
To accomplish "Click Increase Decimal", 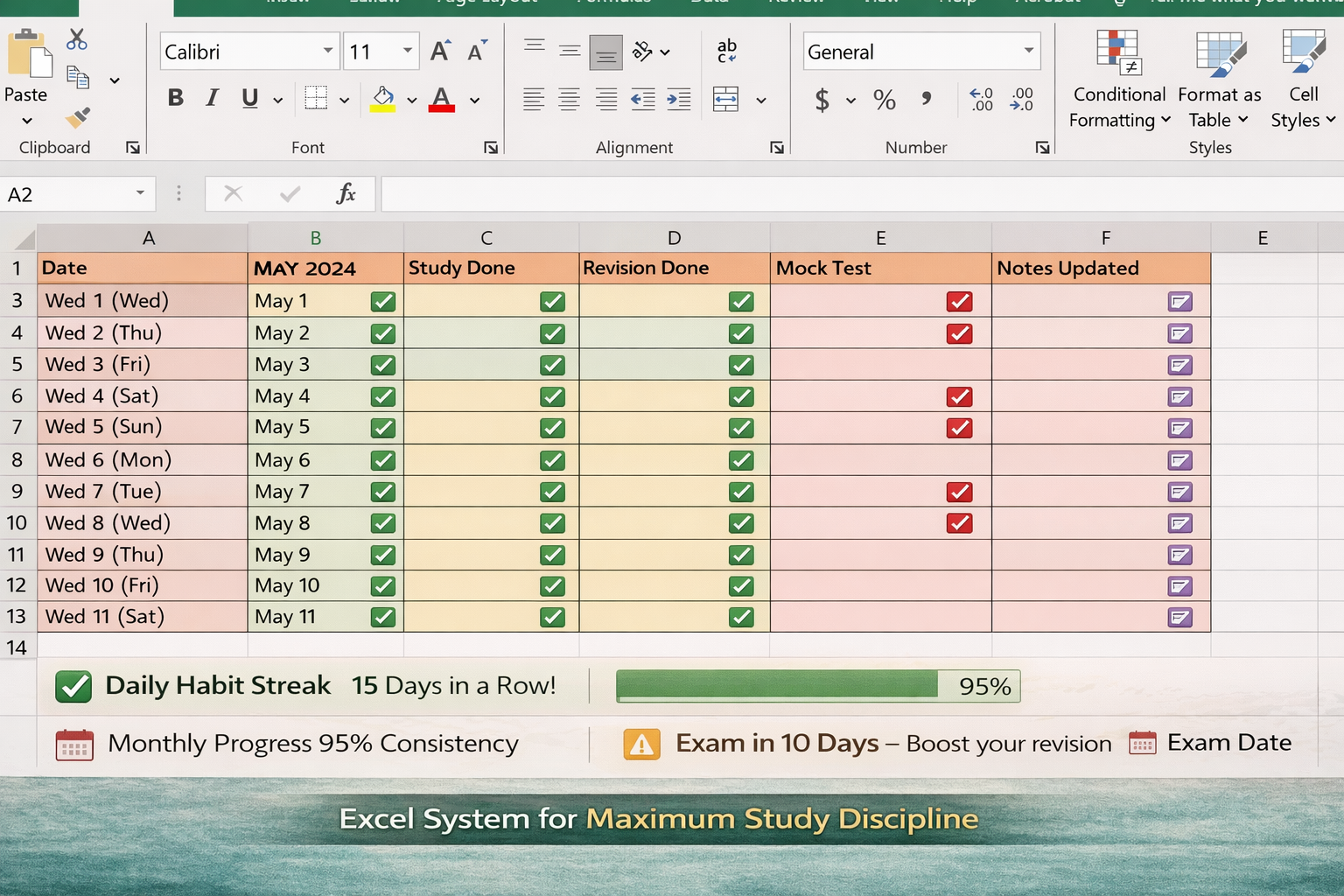I will tap(982, 99).
